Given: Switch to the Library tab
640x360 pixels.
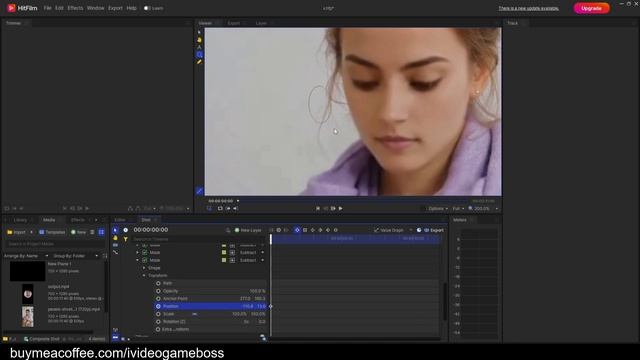Looking at the screenshot, I should tap(20, 220).
